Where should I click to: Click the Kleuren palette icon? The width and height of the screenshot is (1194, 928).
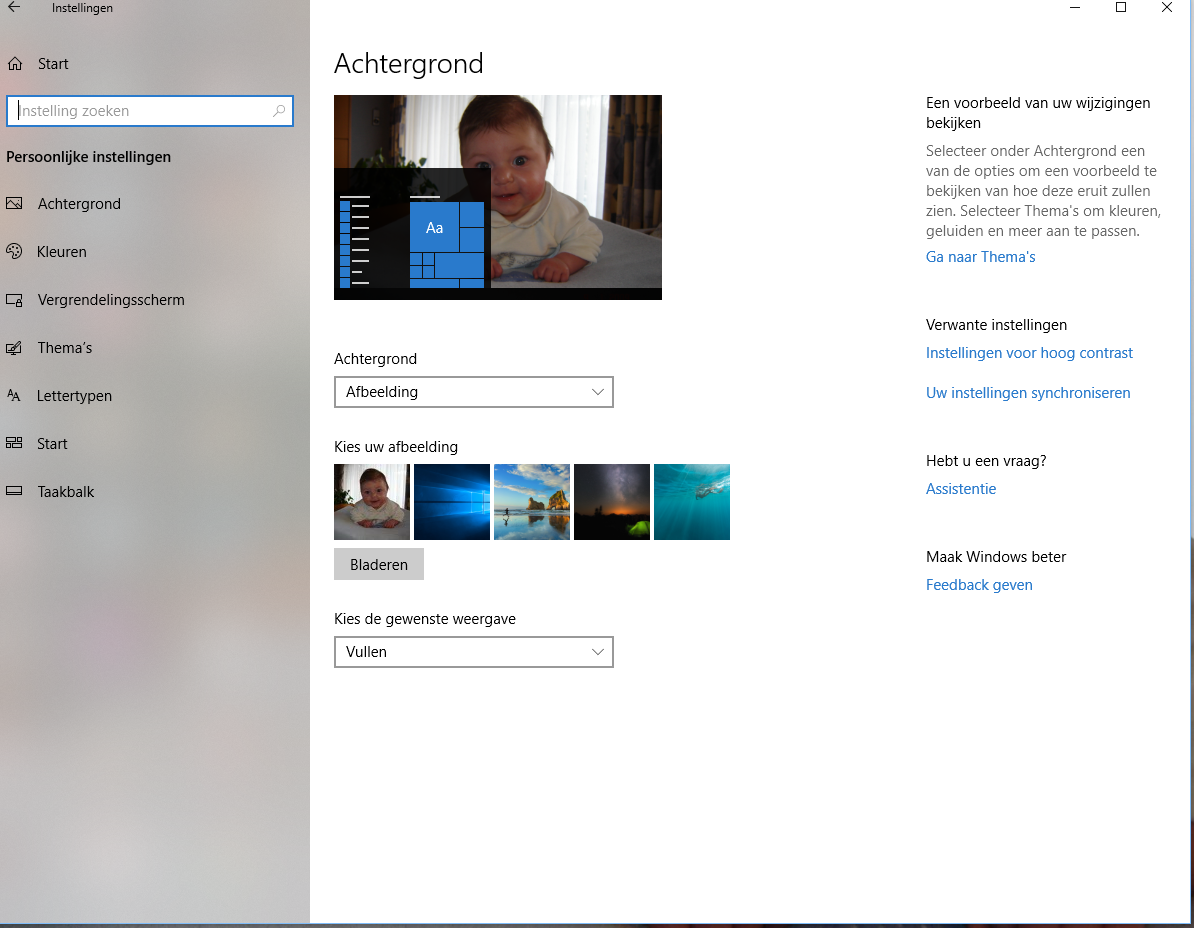click(x=14, y=251)
